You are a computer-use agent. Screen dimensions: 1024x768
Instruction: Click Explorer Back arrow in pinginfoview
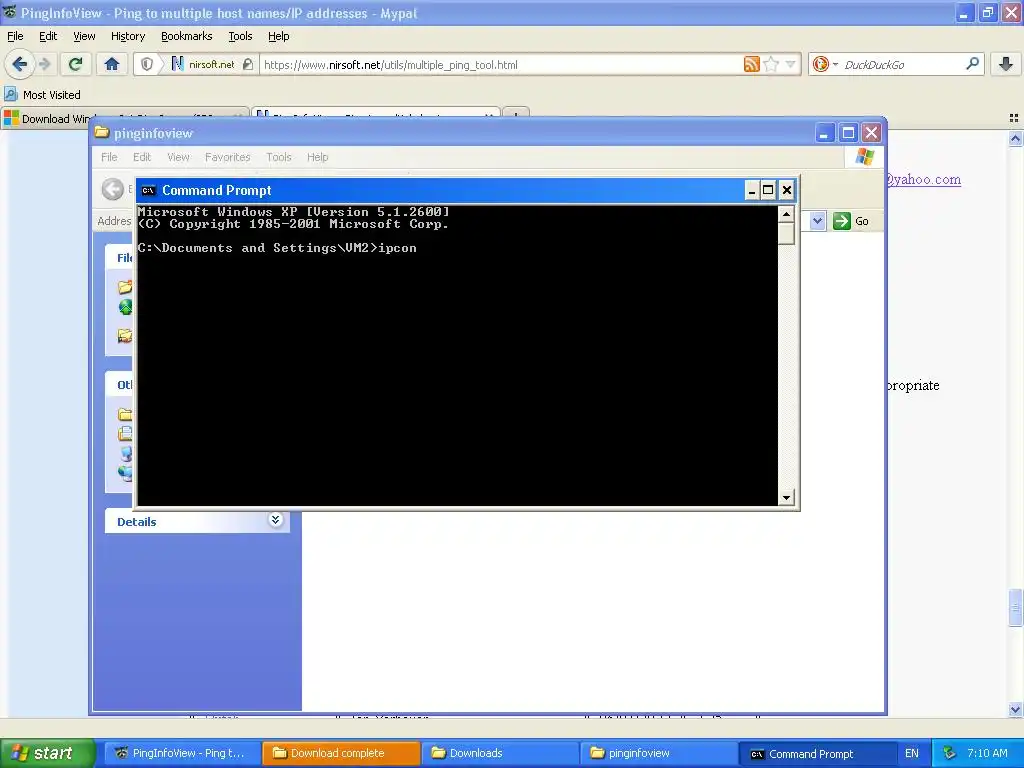point(112,189)
